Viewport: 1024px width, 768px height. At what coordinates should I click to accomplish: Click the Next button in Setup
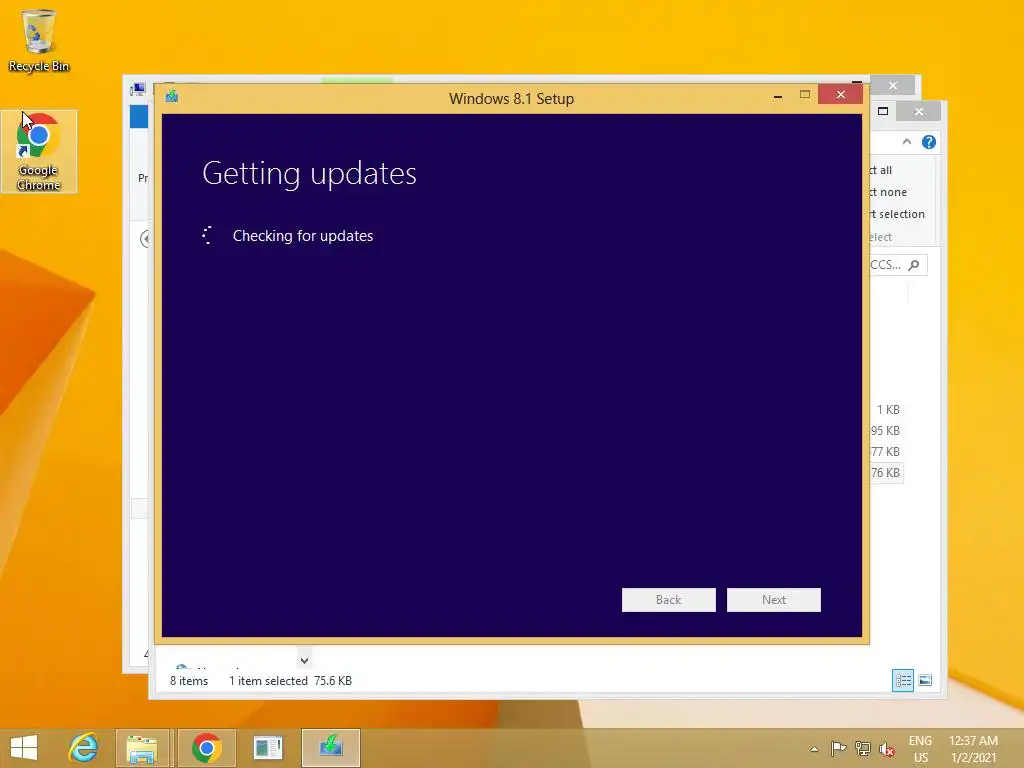coord(773,600)
